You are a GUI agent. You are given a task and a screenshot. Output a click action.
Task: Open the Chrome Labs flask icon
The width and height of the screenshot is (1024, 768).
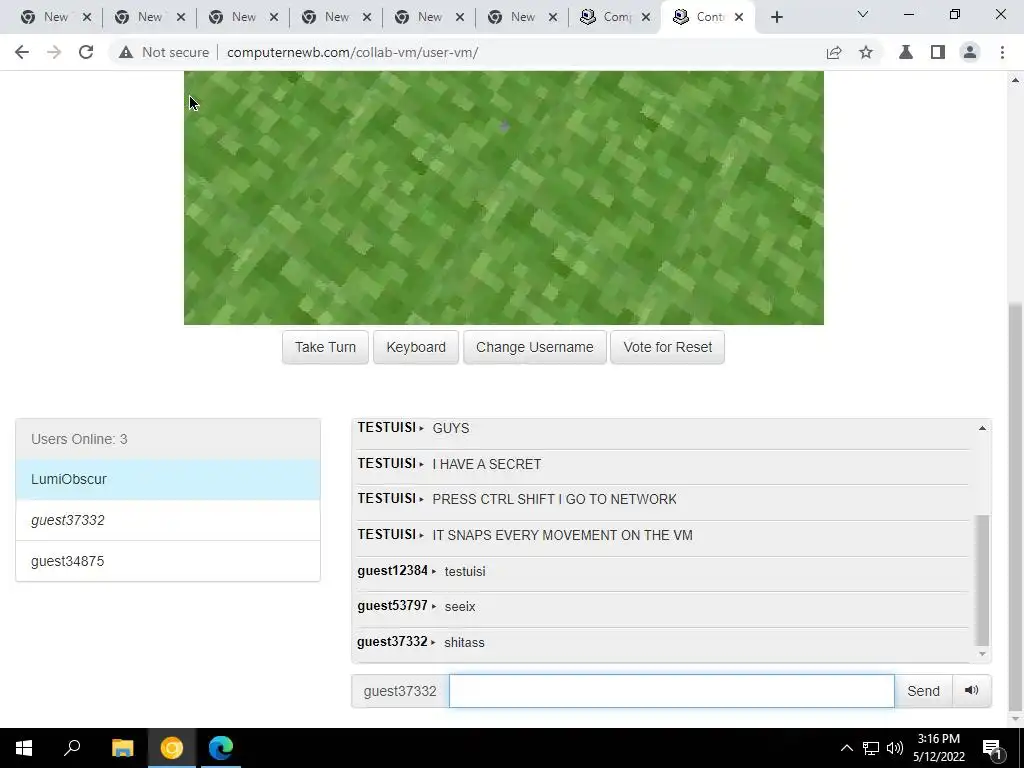[906, 52]
